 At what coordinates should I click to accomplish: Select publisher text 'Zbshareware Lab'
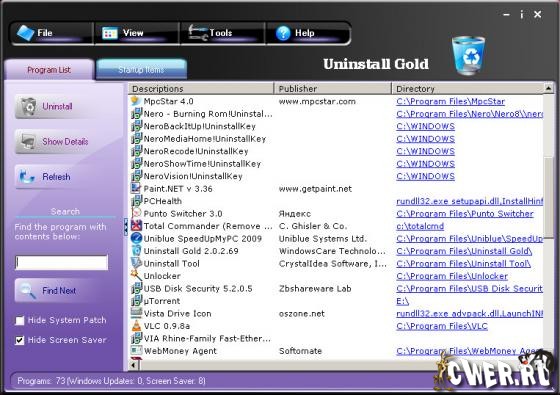(x=315, y=289)
